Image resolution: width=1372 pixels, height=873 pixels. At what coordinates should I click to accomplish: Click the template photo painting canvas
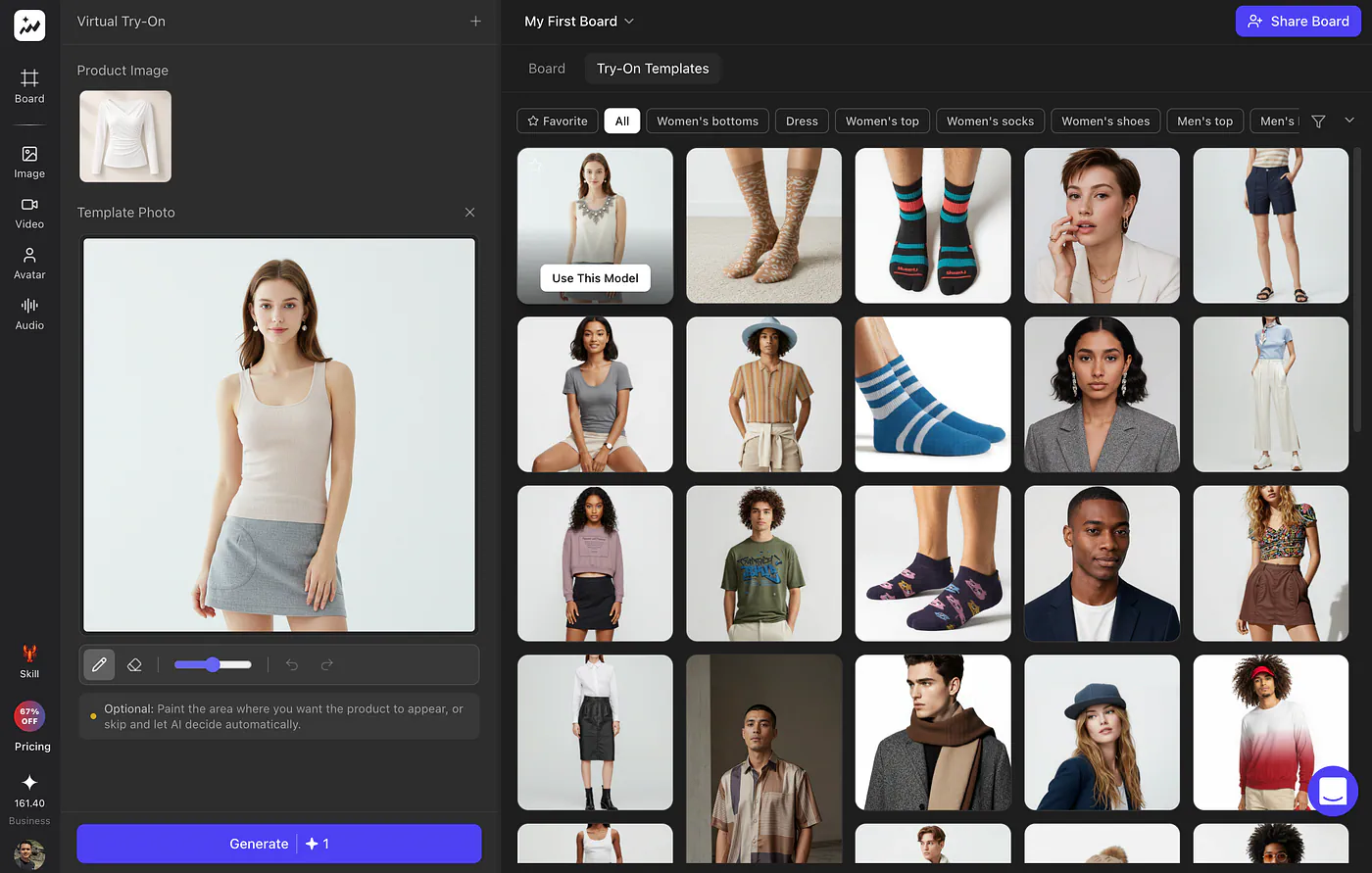279,435
